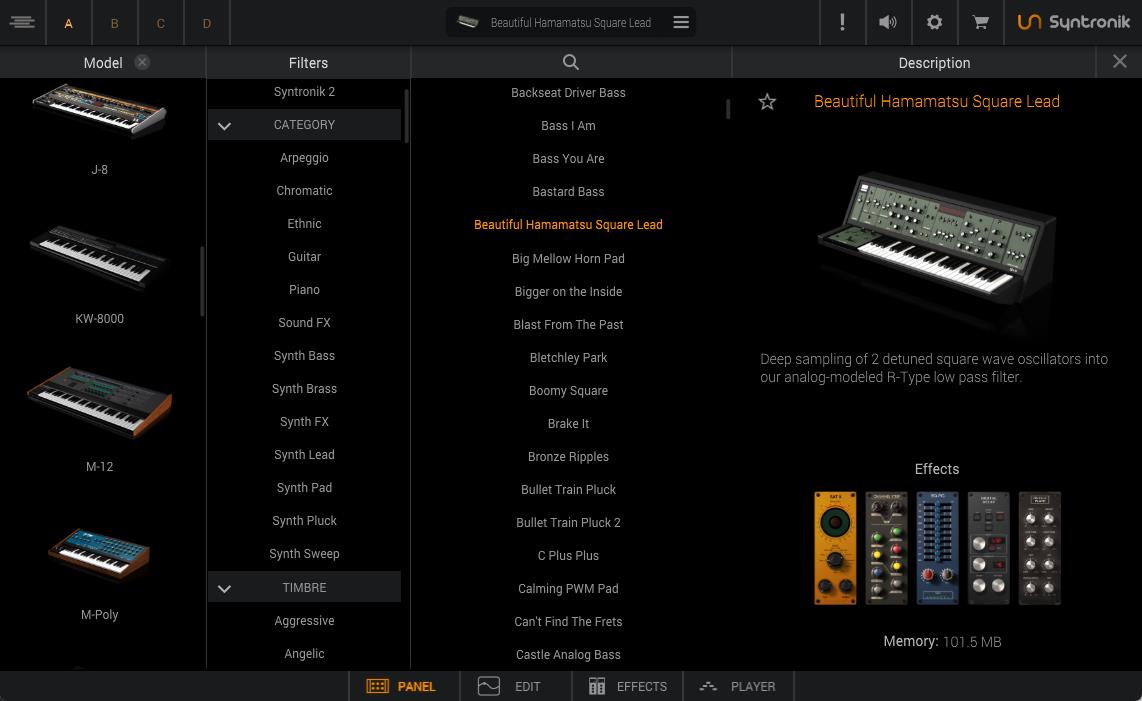Screen dimensions: 1142x701
Task: Clear the Model filter with X icon
Action: [142, 62]
